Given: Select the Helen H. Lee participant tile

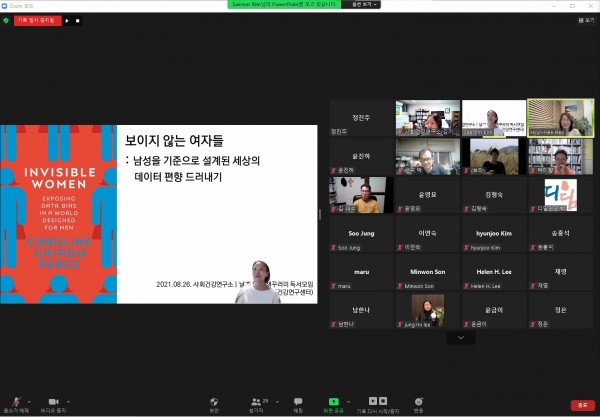Looking at the screenshot, I should (x=494, y=272).
